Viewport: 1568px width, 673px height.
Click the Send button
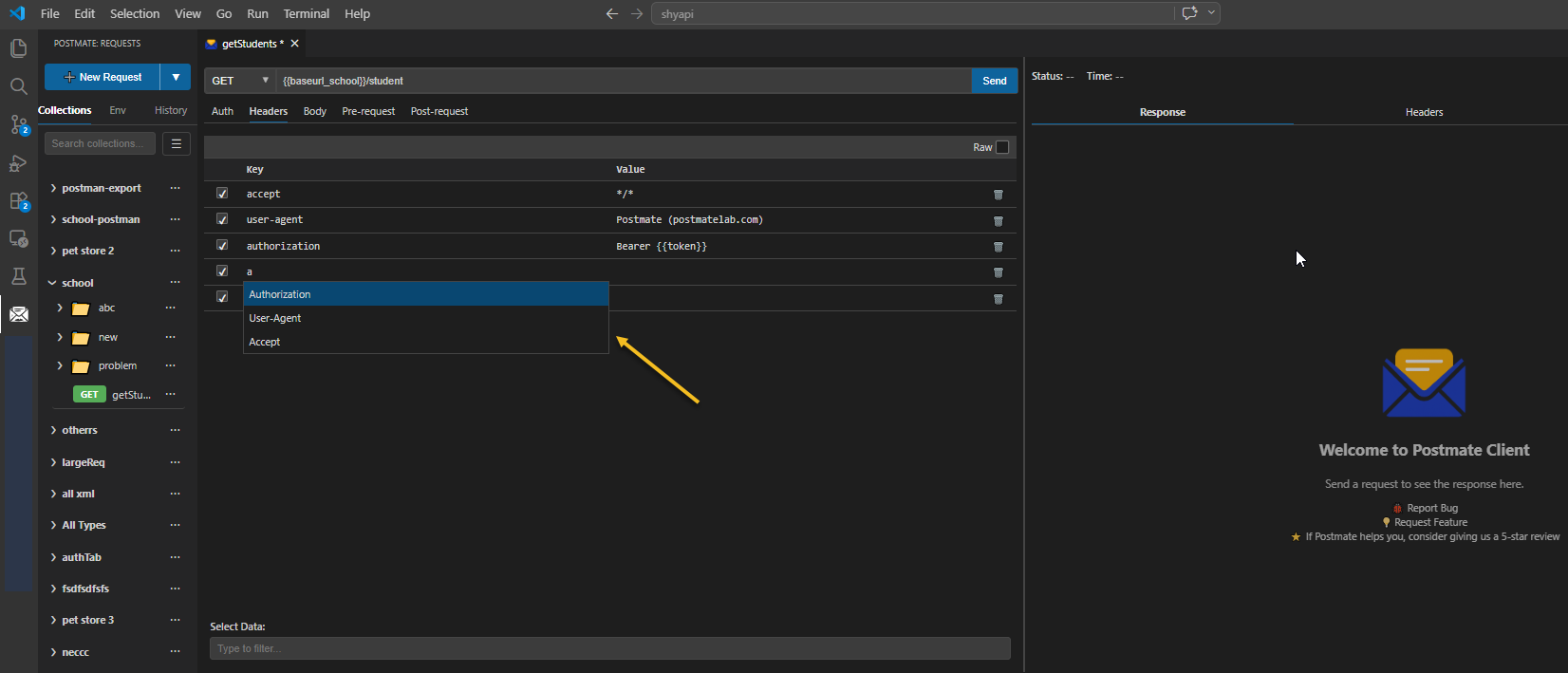[x=995, y=81]
